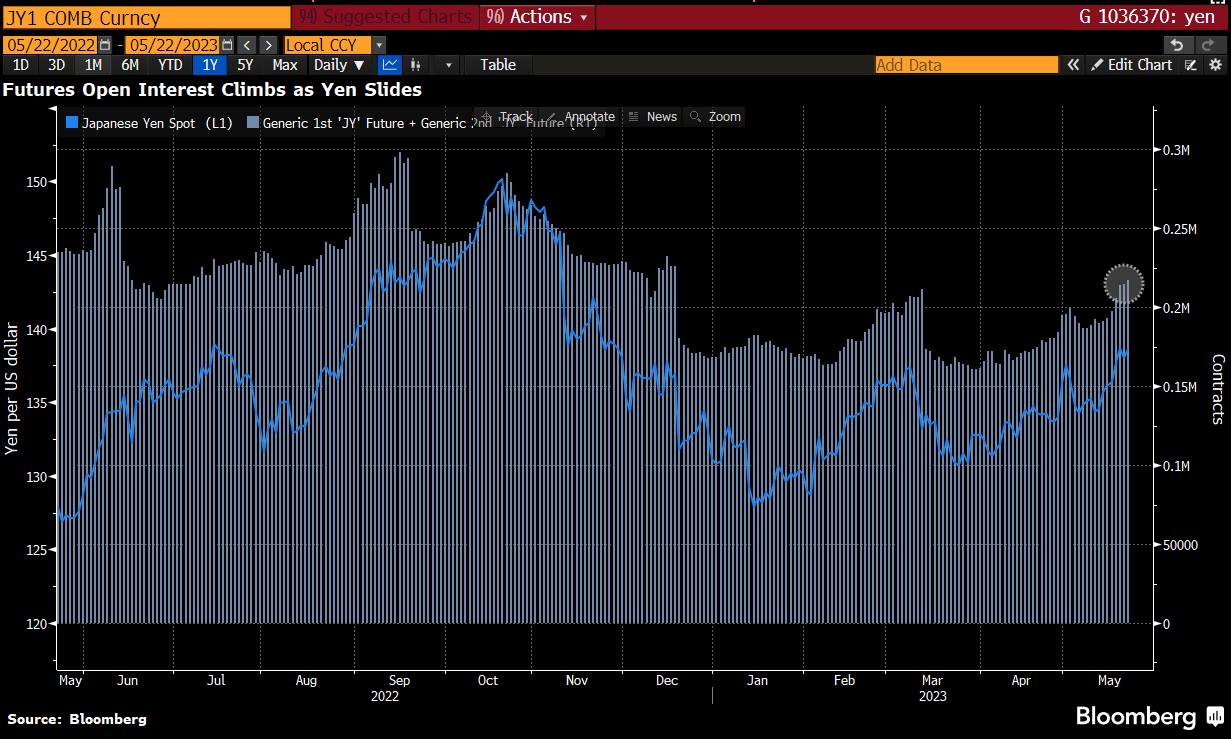Screen dimensions: 1231x739
Task: Select the YTD time range
Action: (x=170, y=65)
